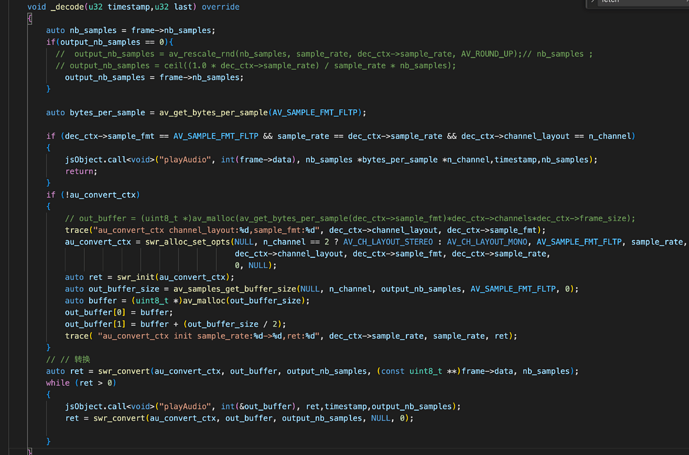Place cursor on av_get_bytes_per_sample call
Screen dimensions: 689x455
click(x=213, y=113)
